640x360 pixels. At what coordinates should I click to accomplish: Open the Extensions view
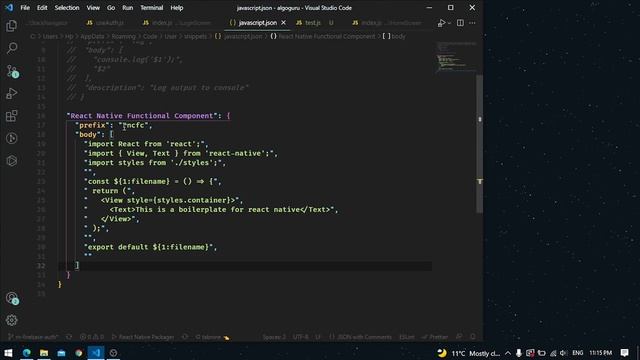coord(11,116)
